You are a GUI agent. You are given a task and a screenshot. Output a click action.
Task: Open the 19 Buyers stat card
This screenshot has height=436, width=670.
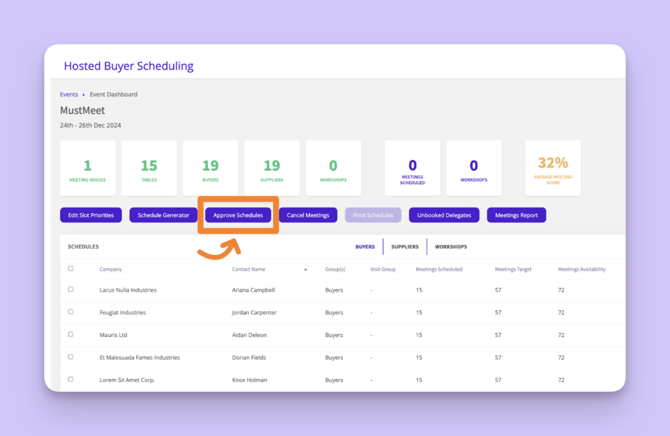[210, 168]
